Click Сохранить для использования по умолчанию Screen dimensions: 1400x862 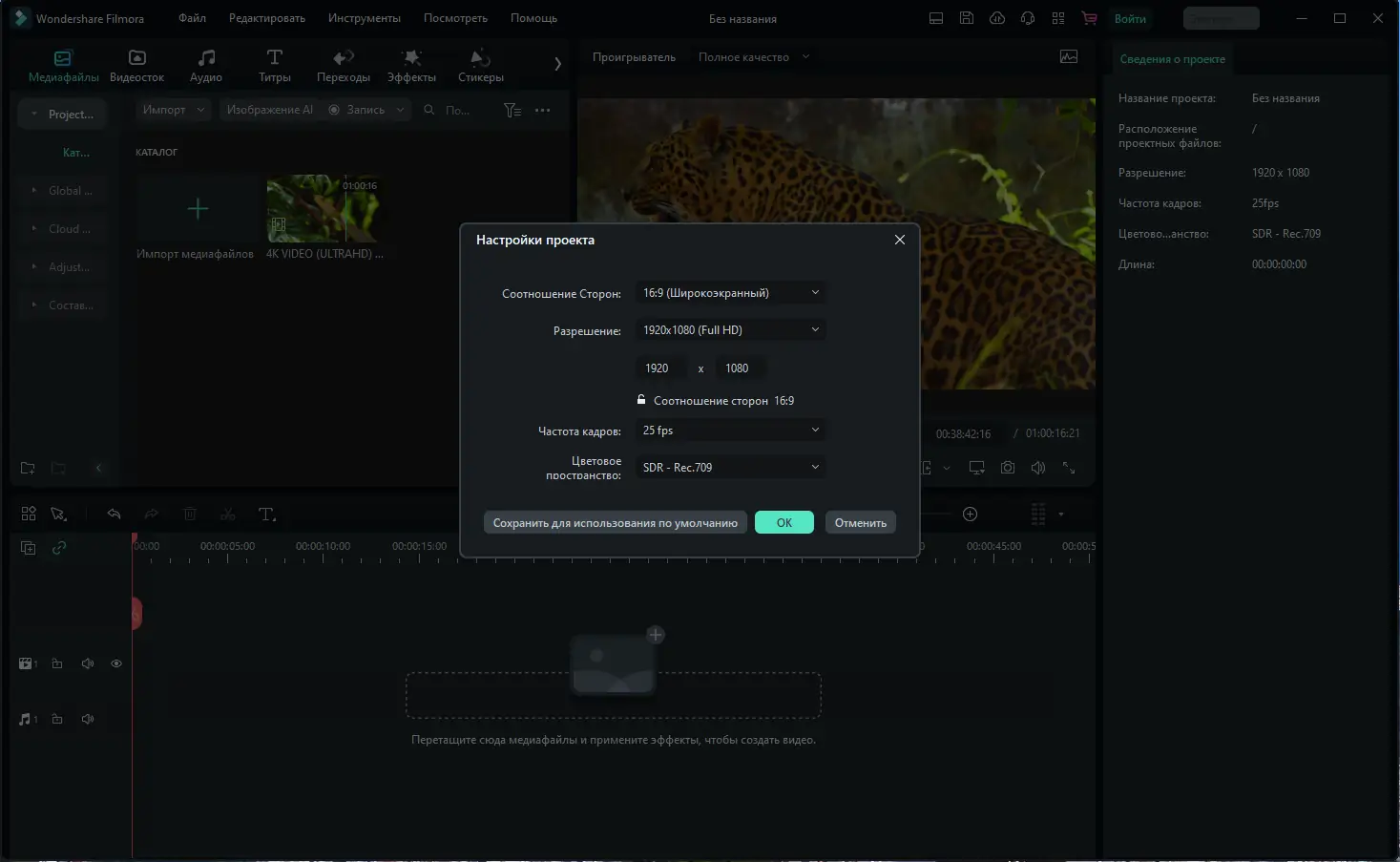615,523
